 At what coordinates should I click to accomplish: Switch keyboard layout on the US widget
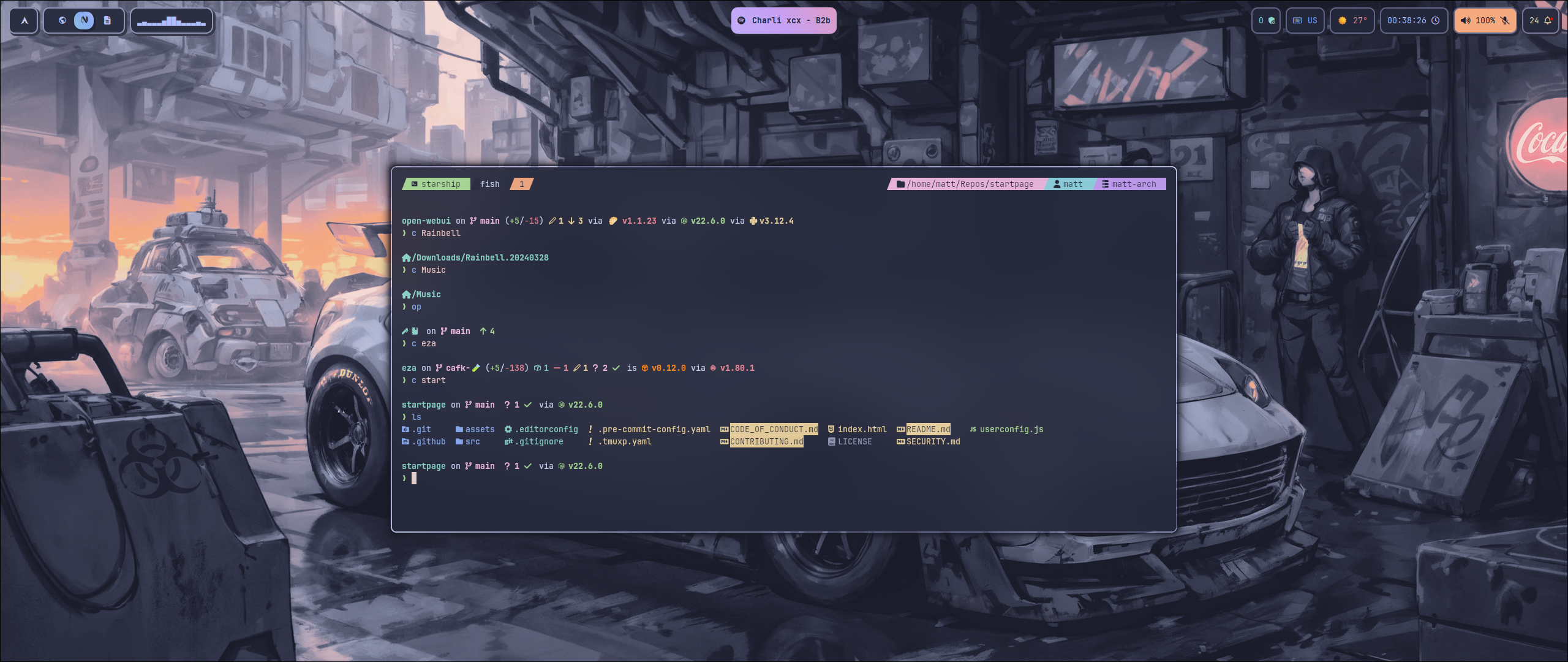[x=1306, y=20]
